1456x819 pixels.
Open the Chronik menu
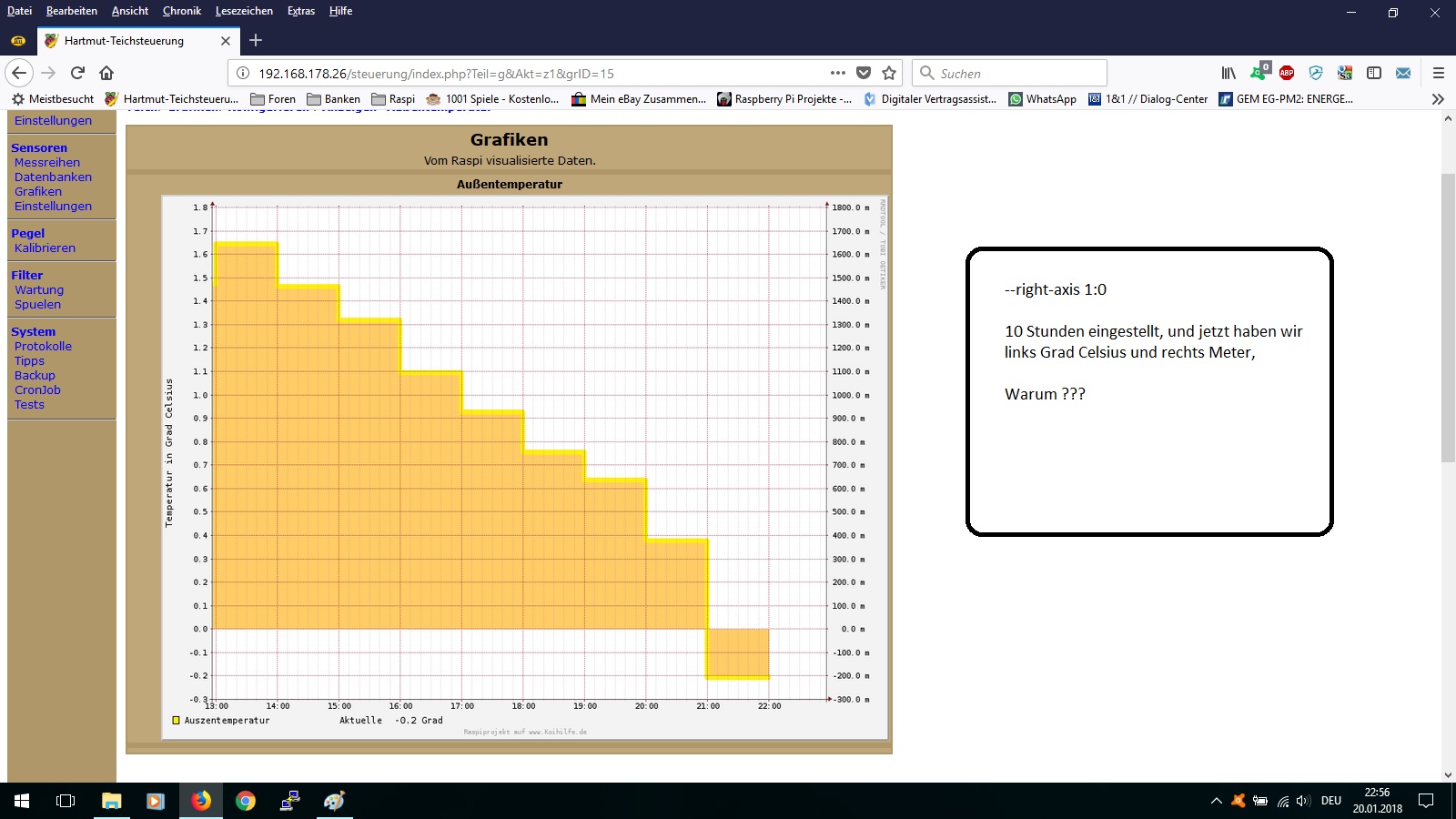point(182,11)
